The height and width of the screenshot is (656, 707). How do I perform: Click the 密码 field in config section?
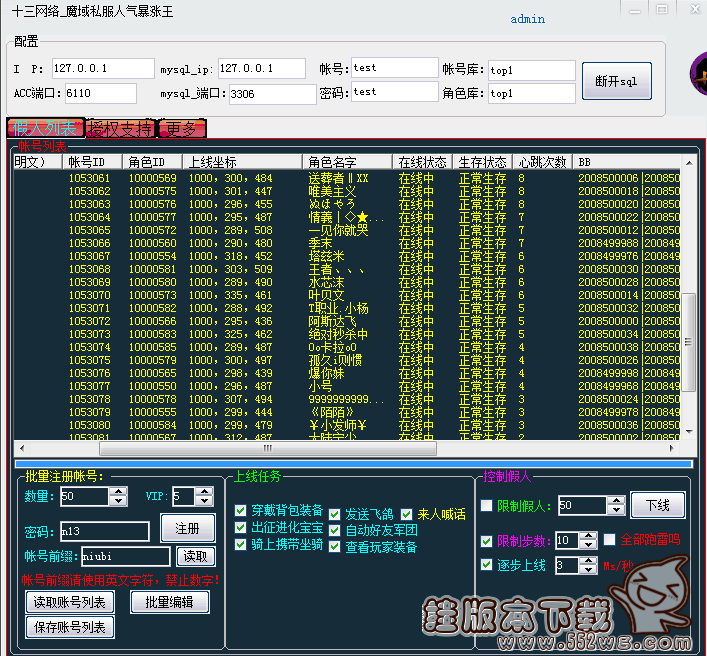(395, 92)
